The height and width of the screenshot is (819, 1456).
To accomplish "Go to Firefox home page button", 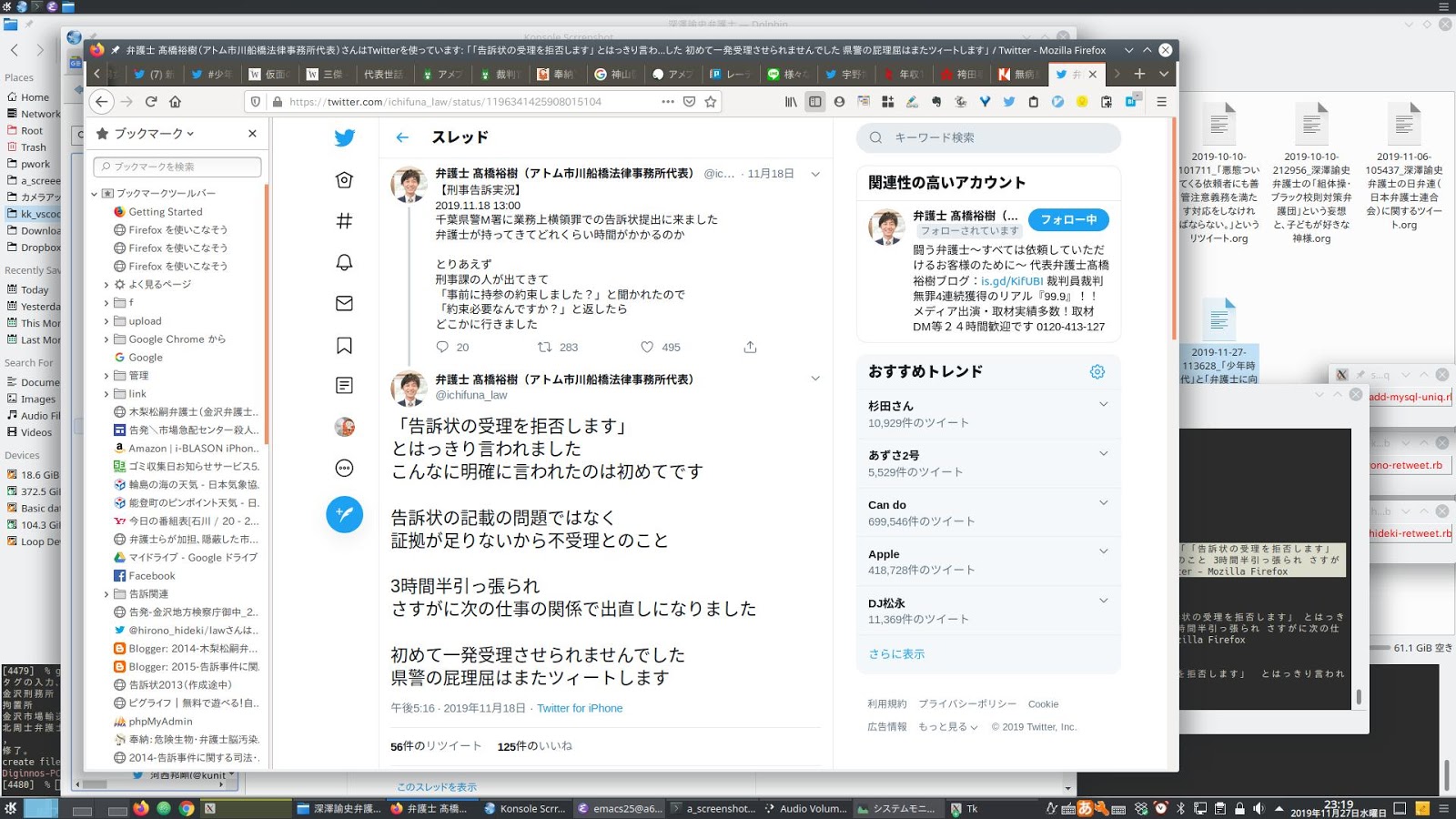I will (x=175, y=102).
